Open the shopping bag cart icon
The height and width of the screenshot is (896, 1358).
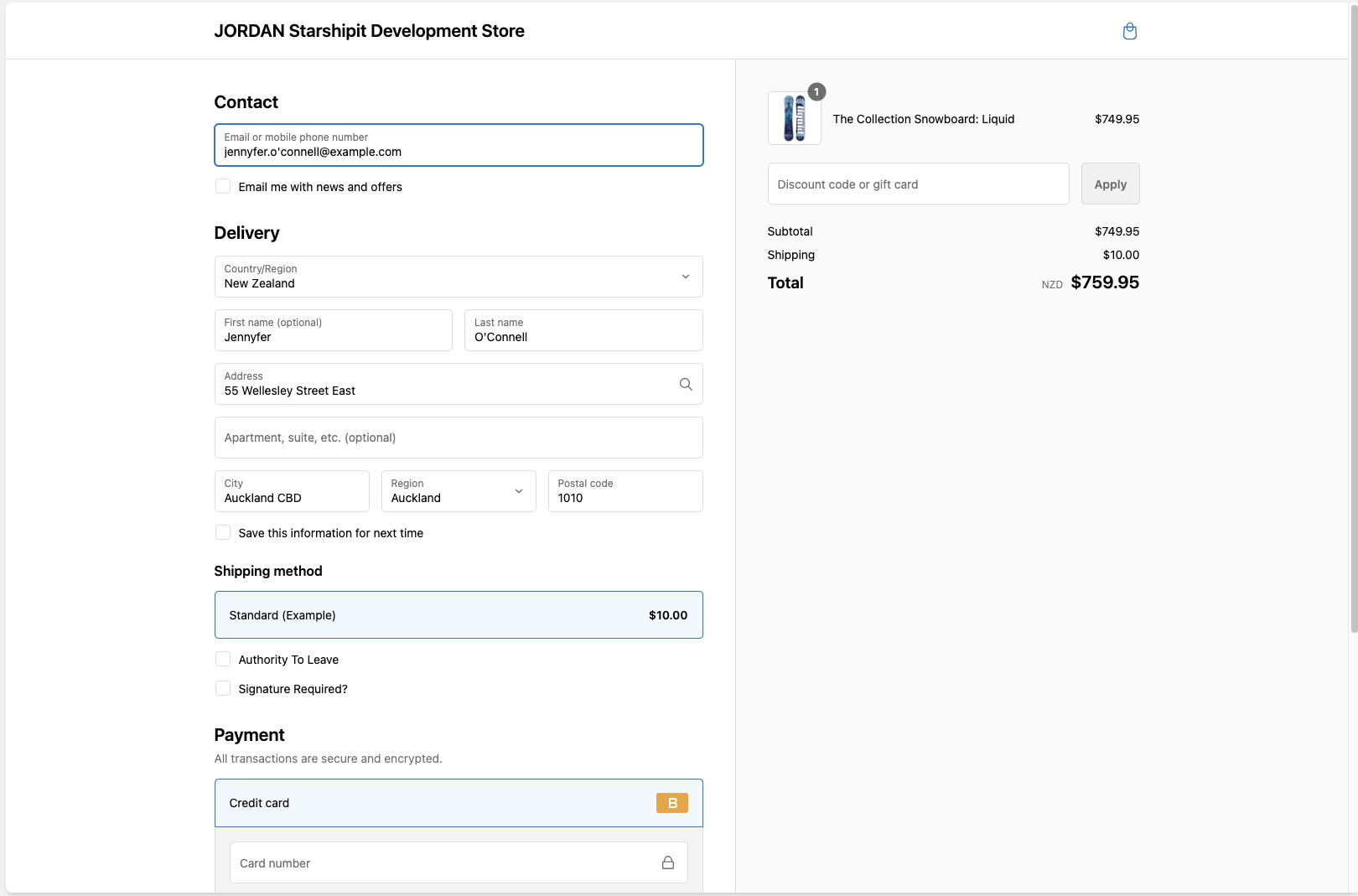1129,32
